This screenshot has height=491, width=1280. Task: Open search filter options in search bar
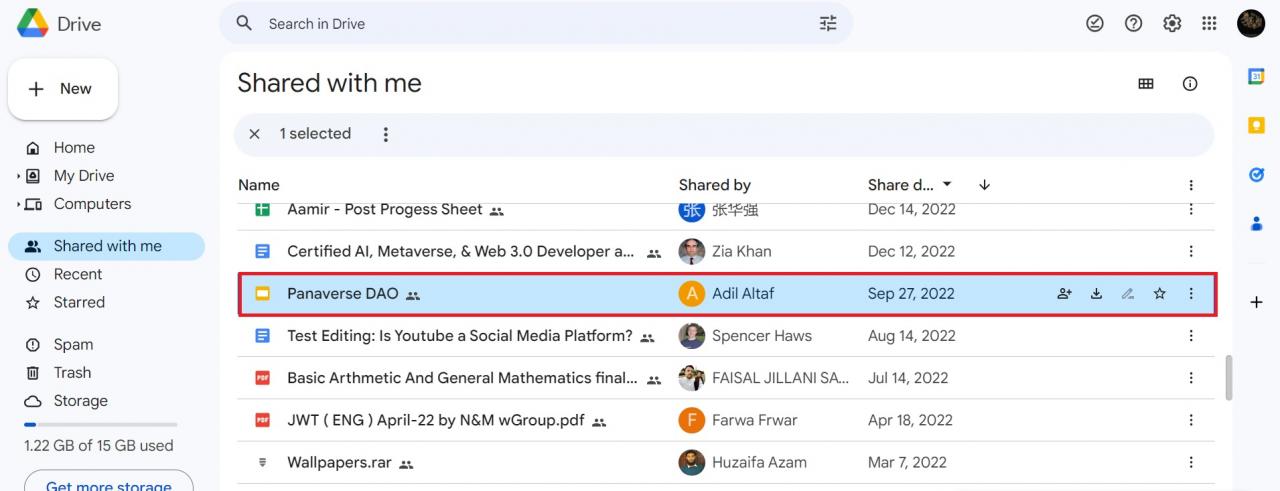pos(828,24)
